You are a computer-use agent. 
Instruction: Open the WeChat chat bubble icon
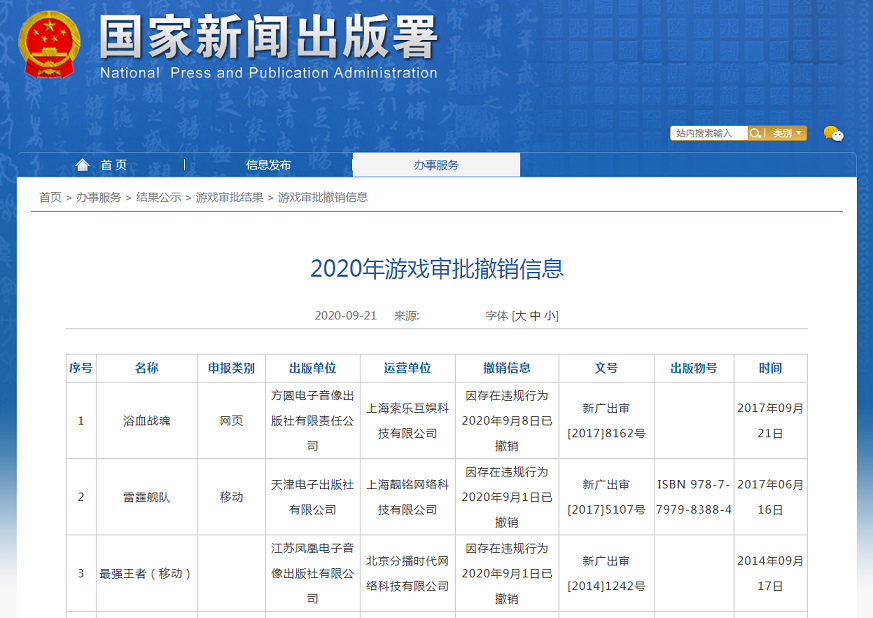coord(833,134)
